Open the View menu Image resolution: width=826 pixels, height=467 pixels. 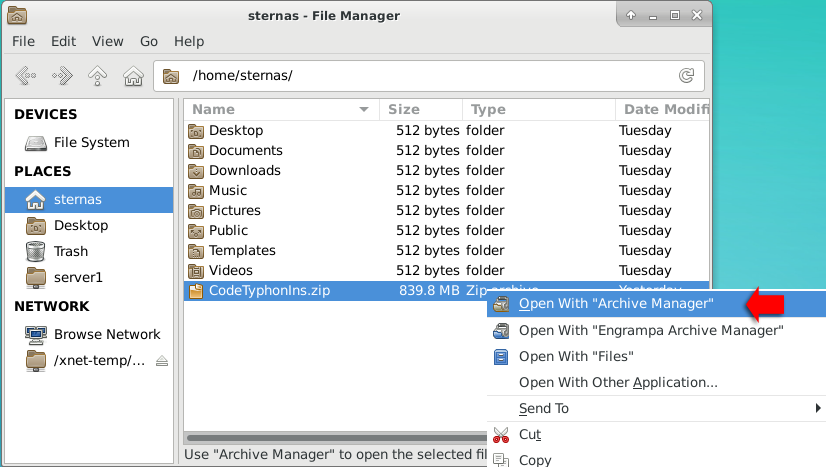(107, 41)
